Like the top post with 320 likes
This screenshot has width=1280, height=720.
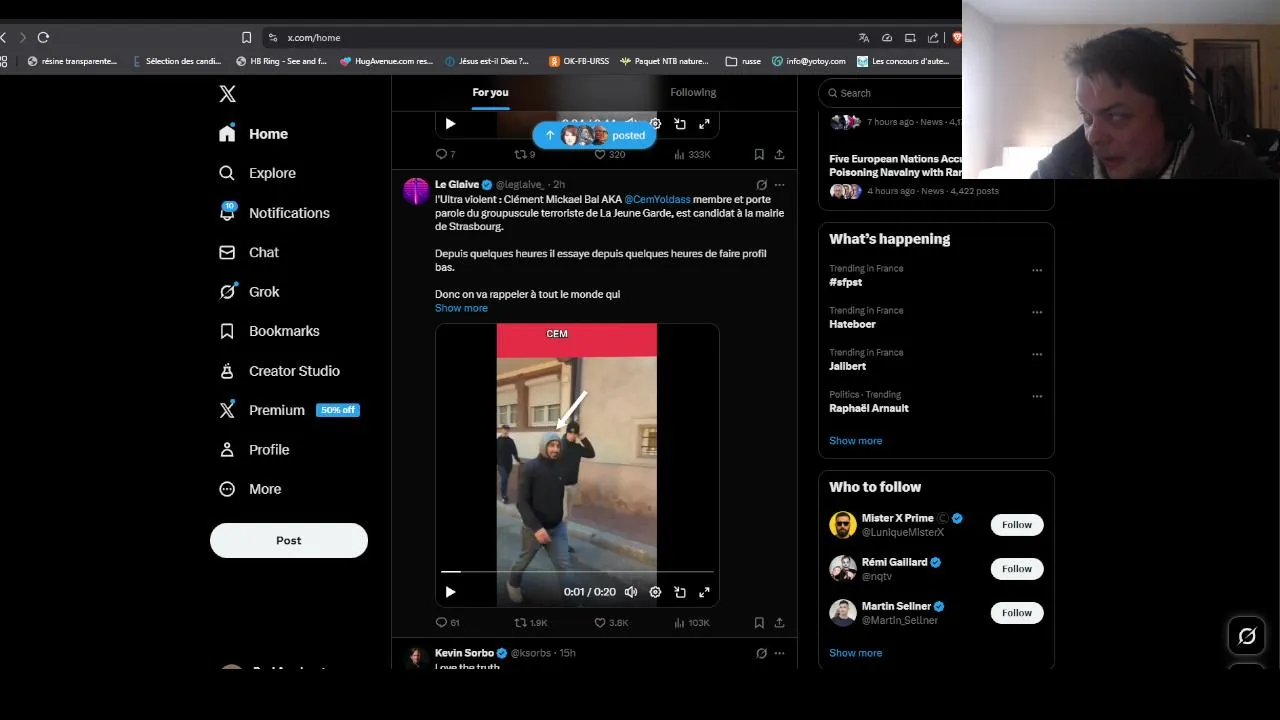point(609,154)
